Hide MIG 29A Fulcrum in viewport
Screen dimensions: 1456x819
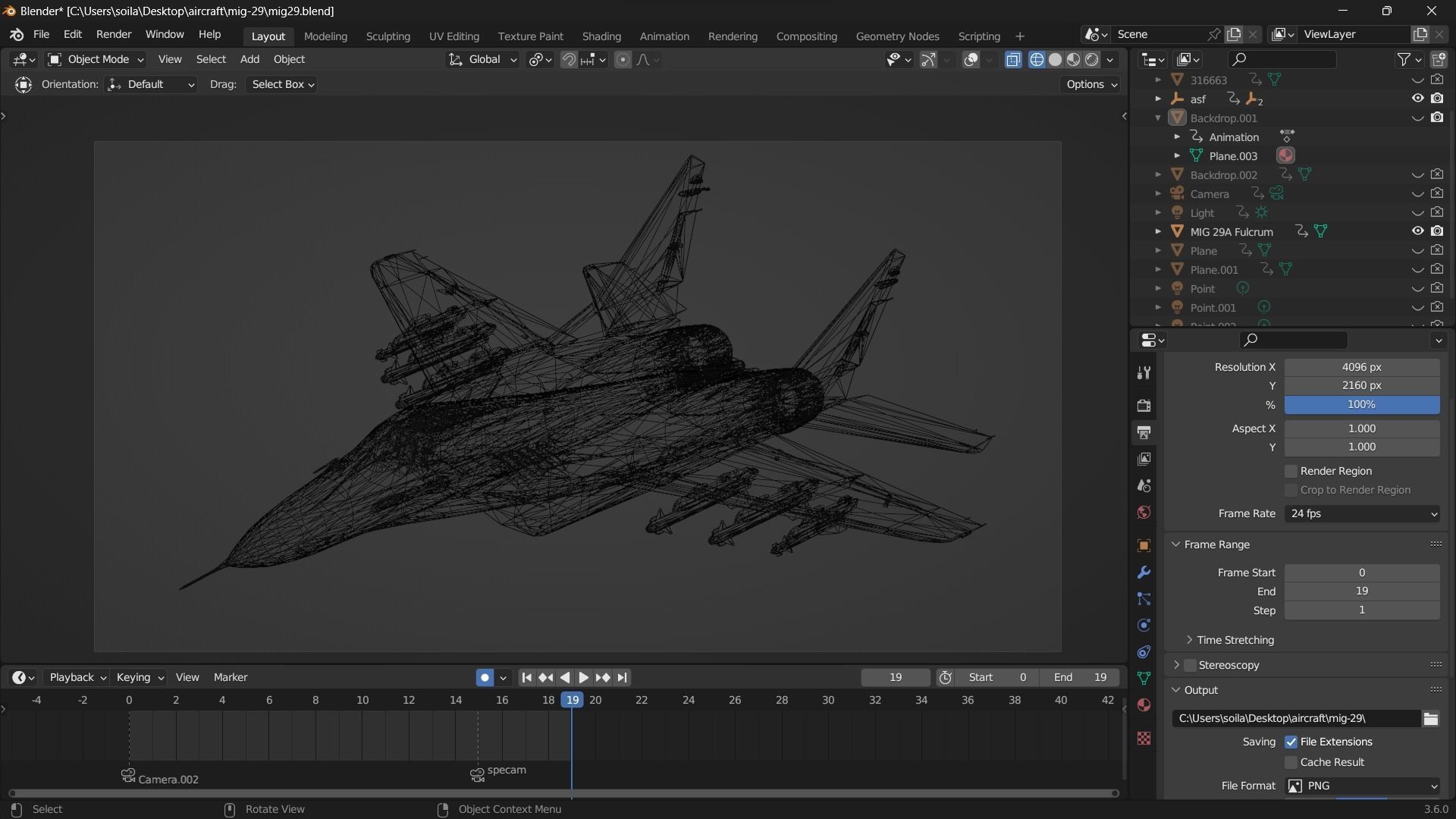[1417, 231]
